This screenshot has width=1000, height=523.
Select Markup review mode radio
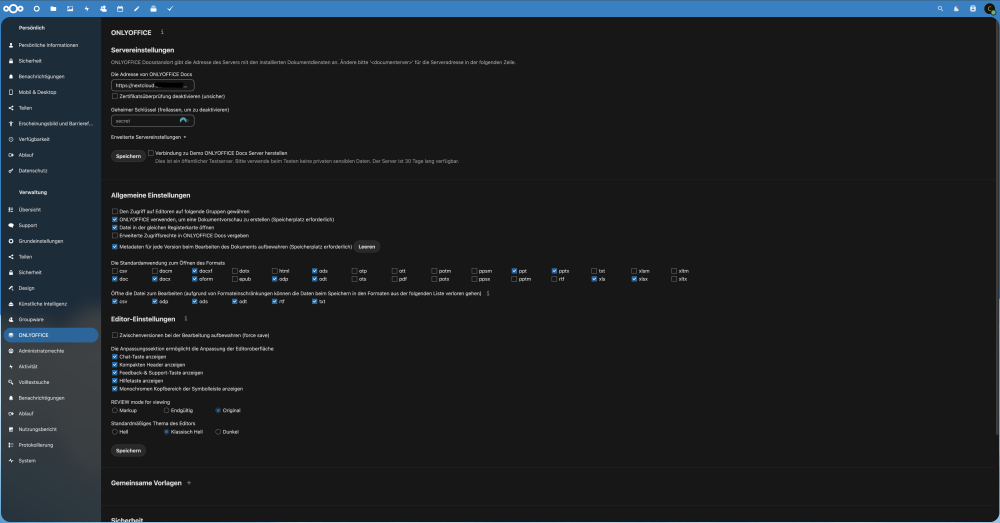(115, 410)
